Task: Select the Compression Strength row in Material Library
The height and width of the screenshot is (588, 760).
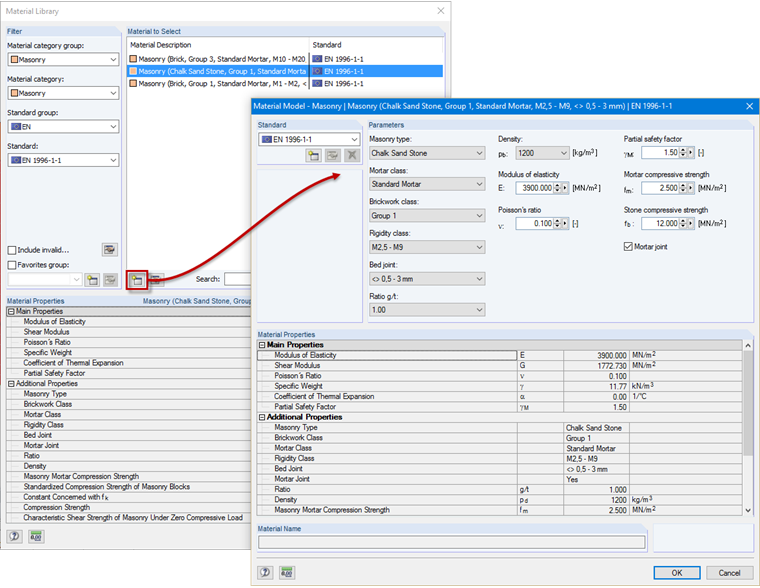Action: click(129, 508)
